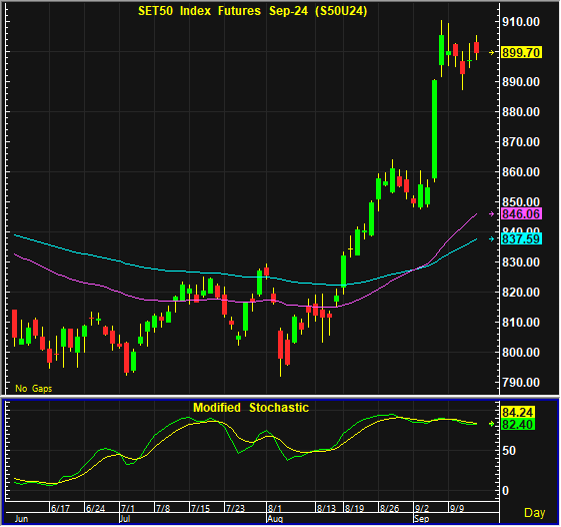The width and height of the screenshot is (561, 527).
Task: Click the Day timeframe label
Action: pyautogui.click(x=535, y=513)
